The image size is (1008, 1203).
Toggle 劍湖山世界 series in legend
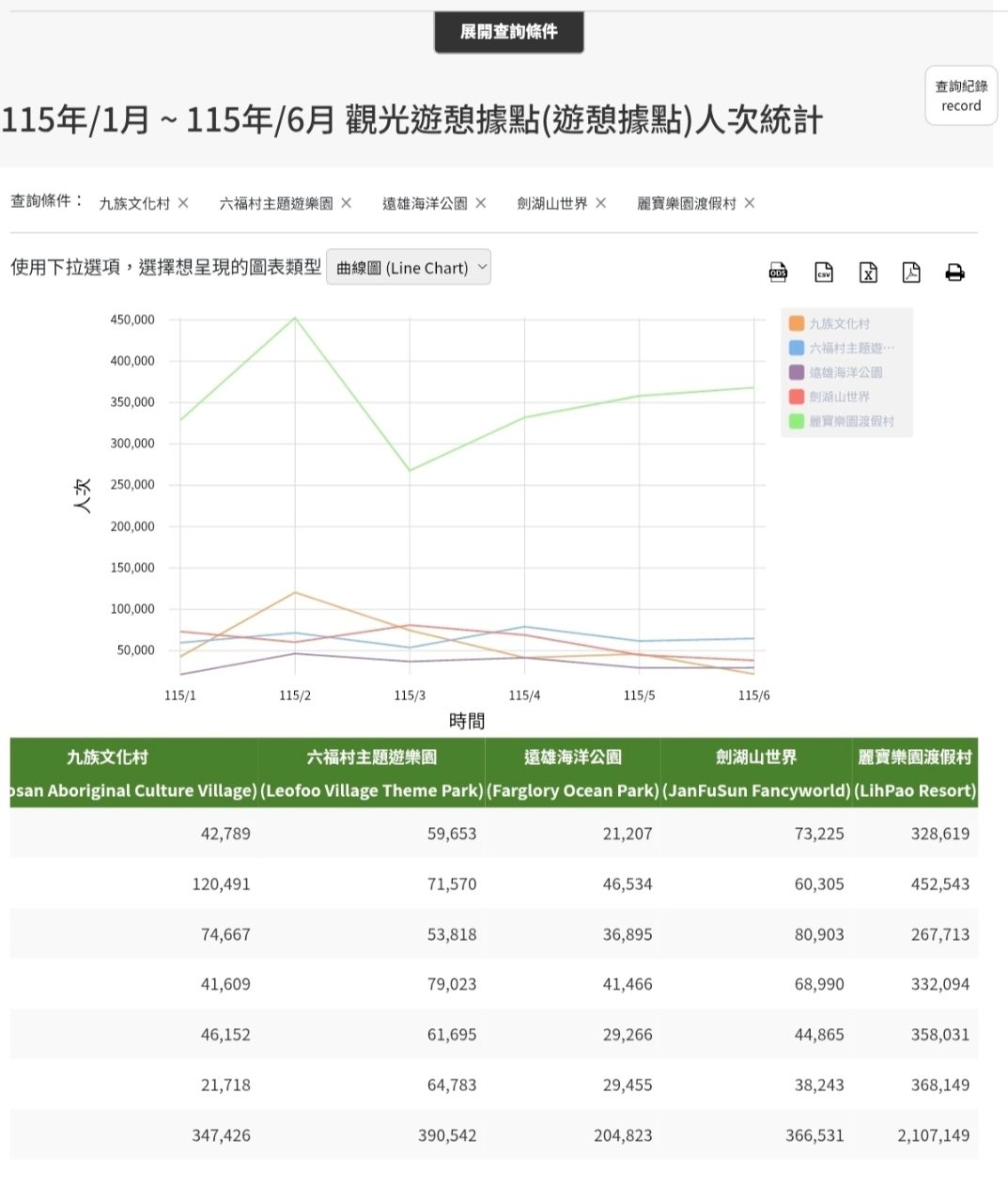(830, 397)
